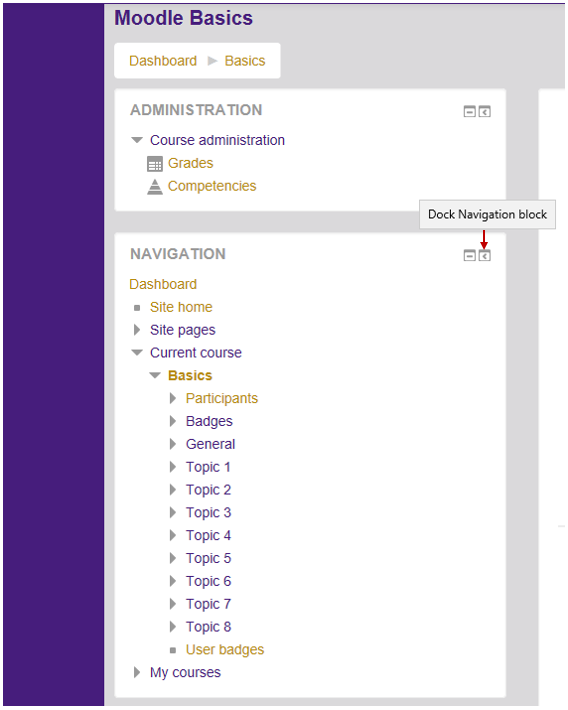This screenshot has width=568, height=710.
Task: Expand the Participants node
Action: (x=173, y=398)
